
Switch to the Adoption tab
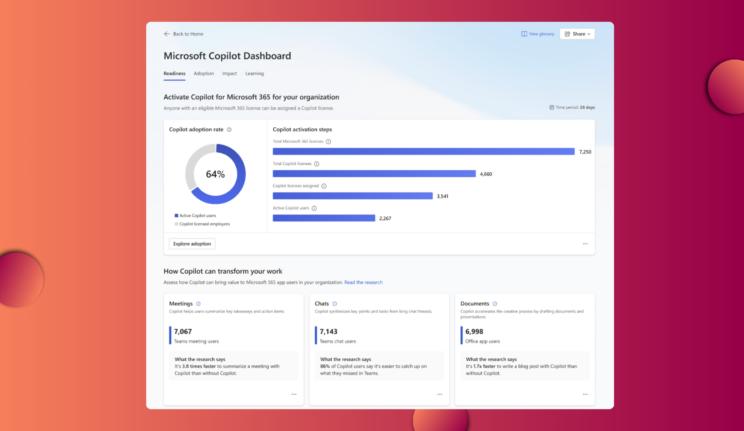[x=204, y=74]
